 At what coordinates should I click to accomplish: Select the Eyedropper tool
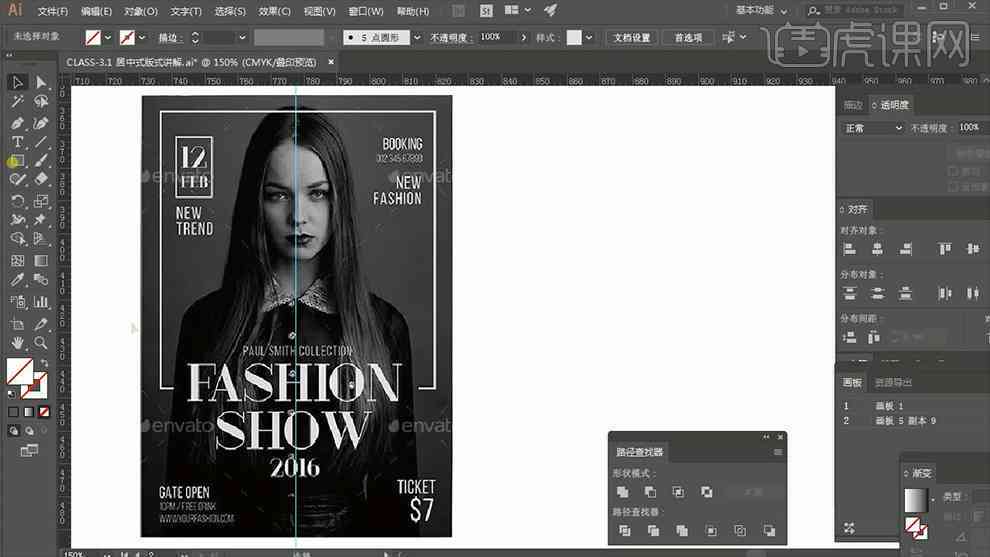tap(17, 280)
